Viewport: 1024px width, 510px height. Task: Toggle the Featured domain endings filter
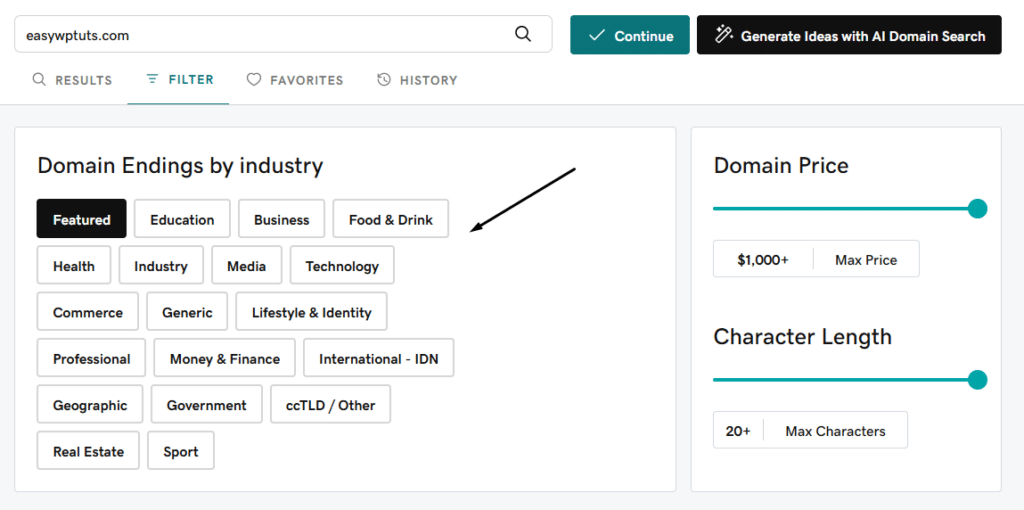(82, 219)
